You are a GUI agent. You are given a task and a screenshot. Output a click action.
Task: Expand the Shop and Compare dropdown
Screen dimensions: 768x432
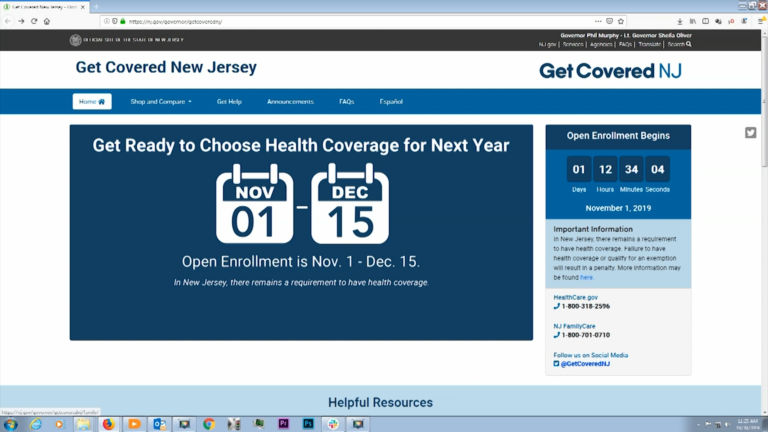161,101
